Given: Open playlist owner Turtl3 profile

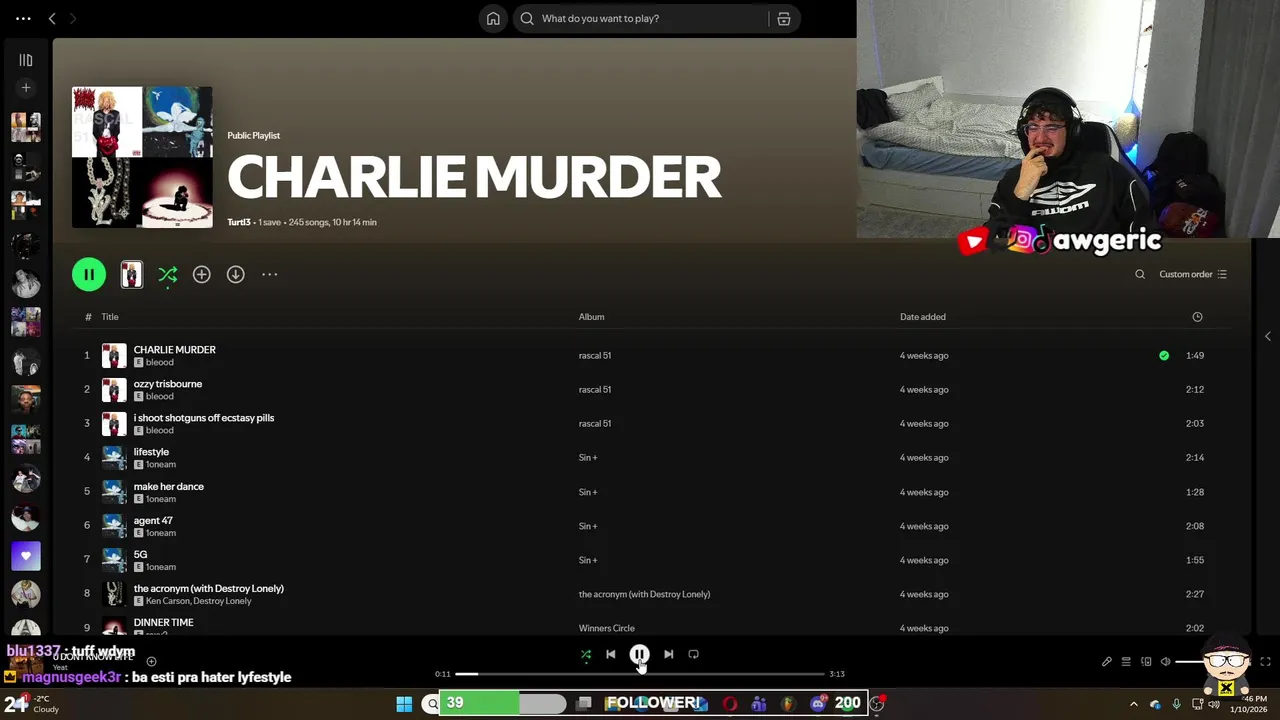Looking at the screenshot, I should pos(239,222).
